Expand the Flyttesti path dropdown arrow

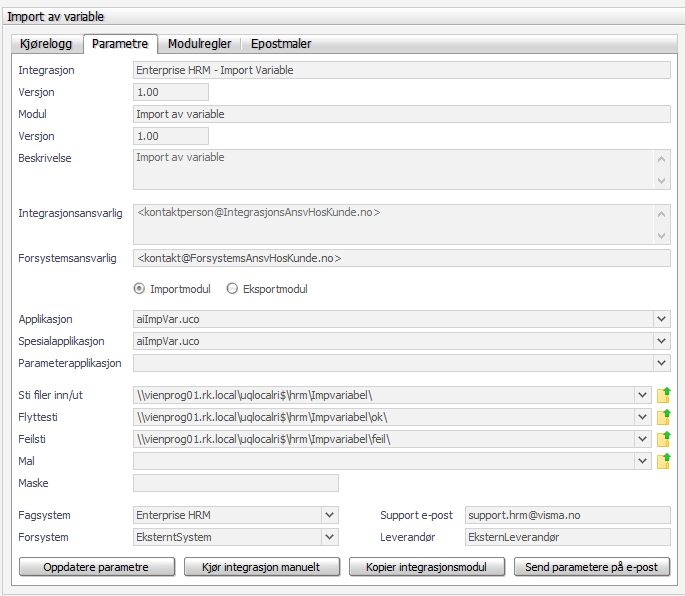point(642,417)
